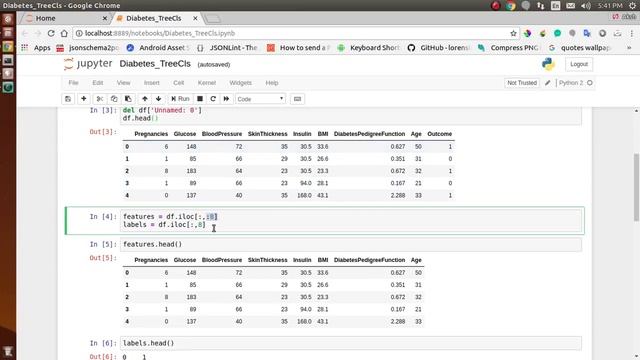Copy selected cells icon

point(114,99)
